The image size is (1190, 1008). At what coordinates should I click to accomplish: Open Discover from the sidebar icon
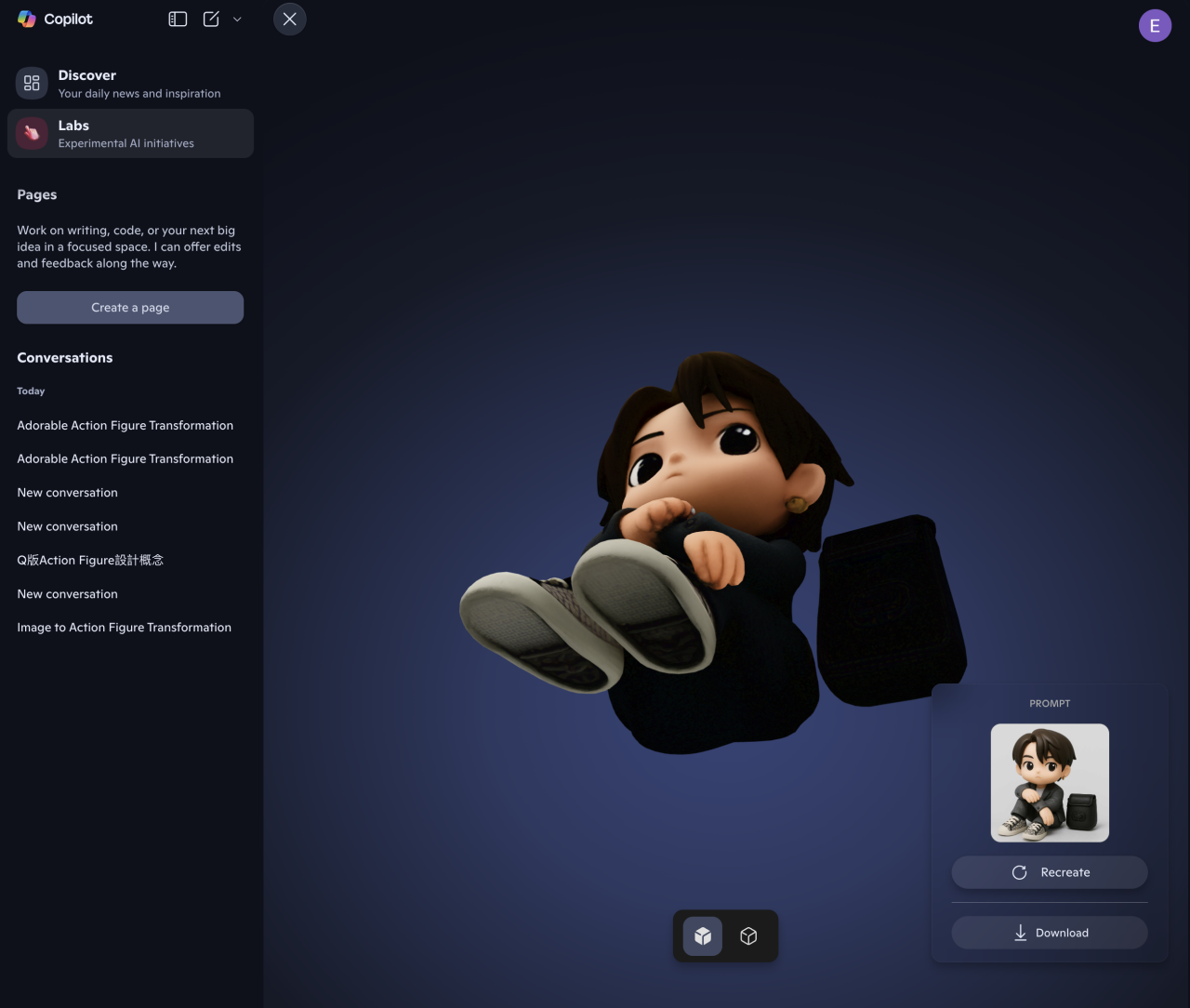pos(31,83)
